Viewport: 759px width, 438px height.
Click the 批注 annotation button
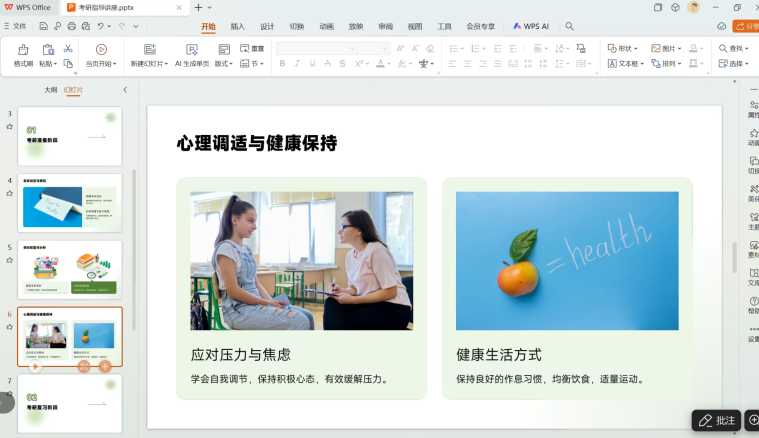pyautogui.click(x=716, y=421)
